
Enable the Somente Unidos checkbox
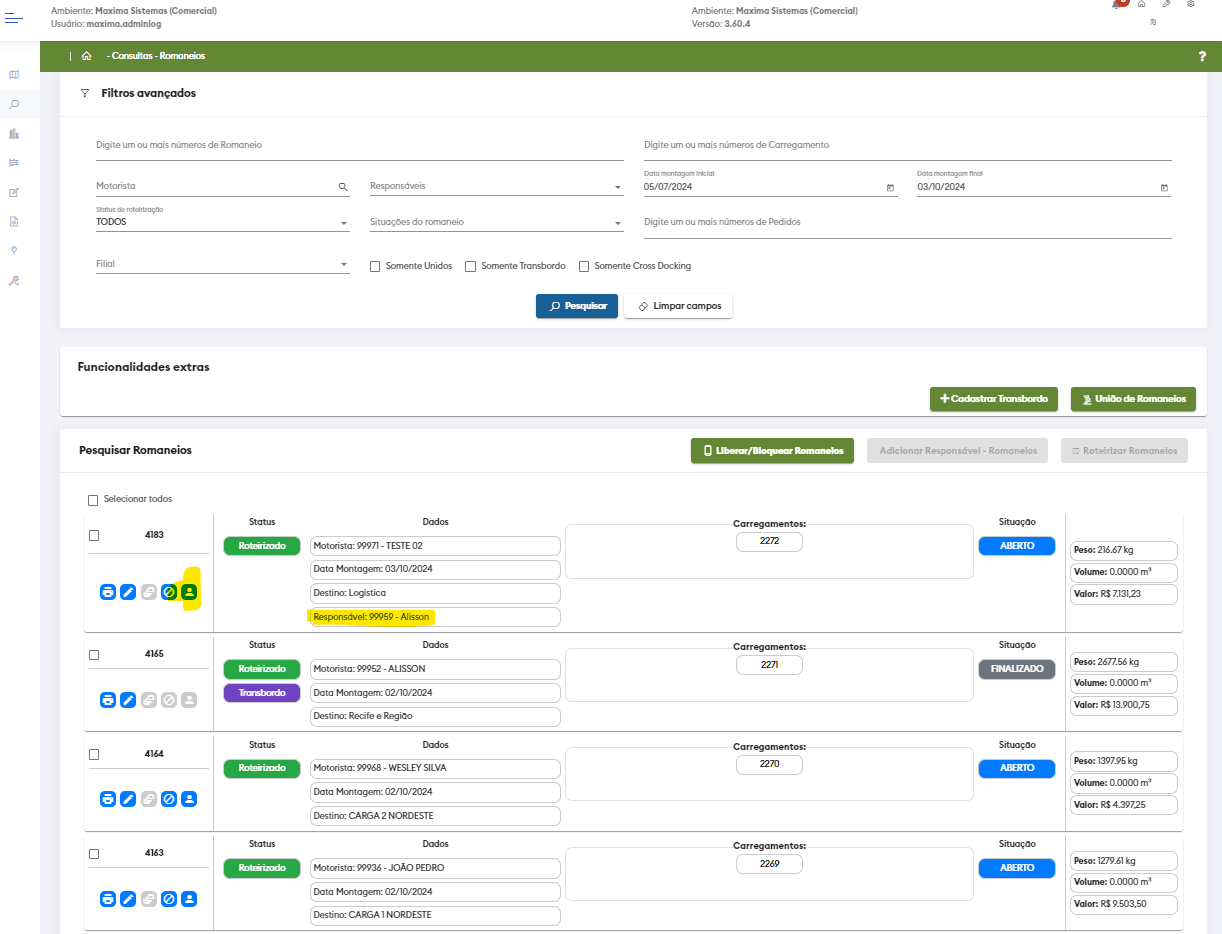click(x=375, y=266)
